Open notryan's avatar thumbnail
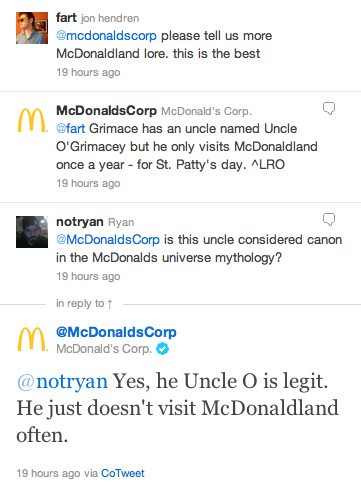Screen dimensions: 361x486 tap(32, 232)
